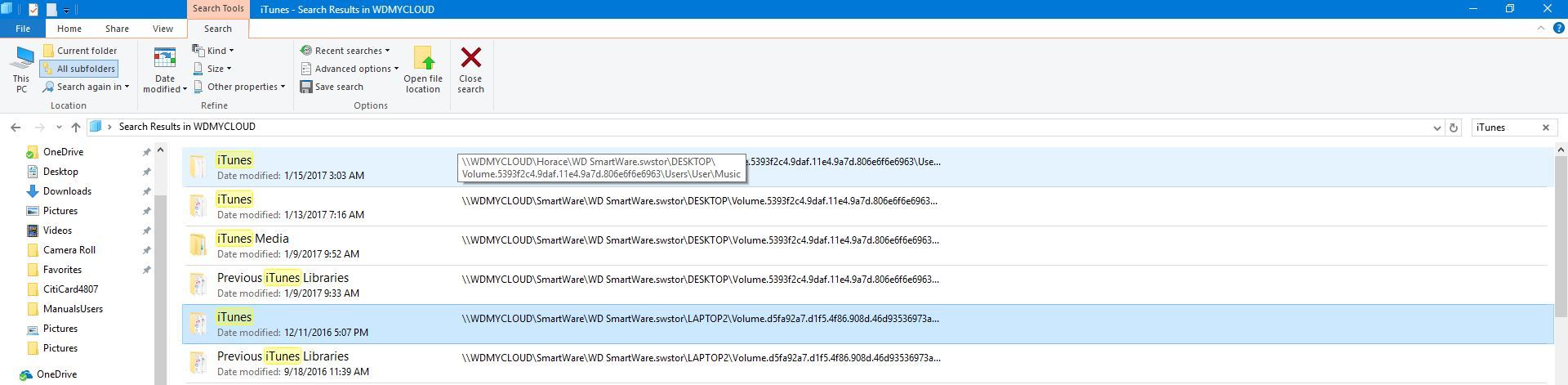Expand the Size filter dropdown
The height and width of the screenshot is (385, 1568).
click(x=212, y=69)
